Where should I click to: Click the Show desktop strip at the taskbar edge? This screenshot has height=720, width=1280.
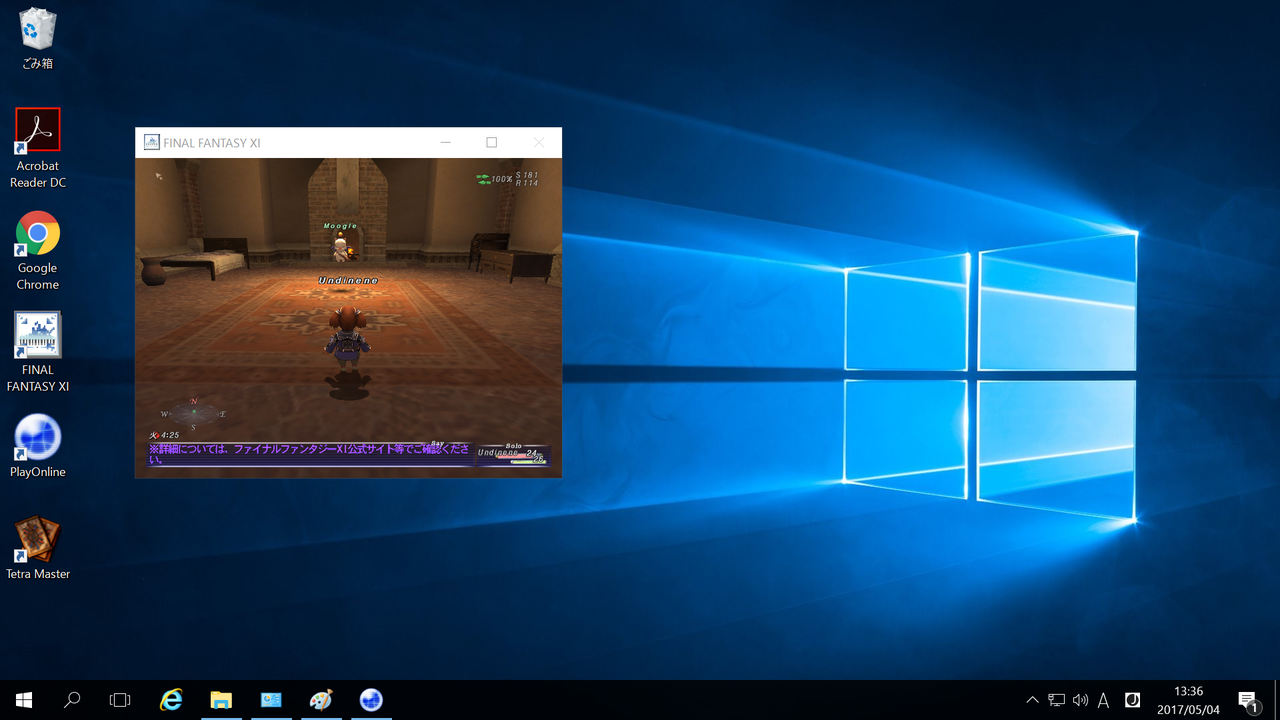click(x=1277, y=700)
